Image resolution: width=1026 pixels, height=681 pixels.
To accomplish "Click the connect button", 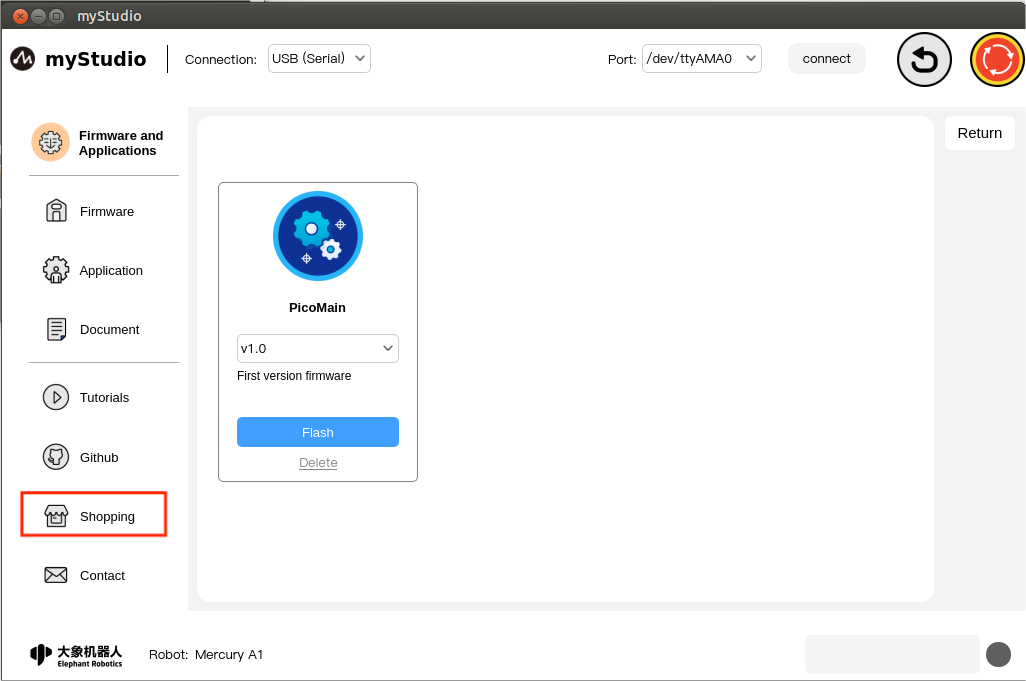I will 826,59.
